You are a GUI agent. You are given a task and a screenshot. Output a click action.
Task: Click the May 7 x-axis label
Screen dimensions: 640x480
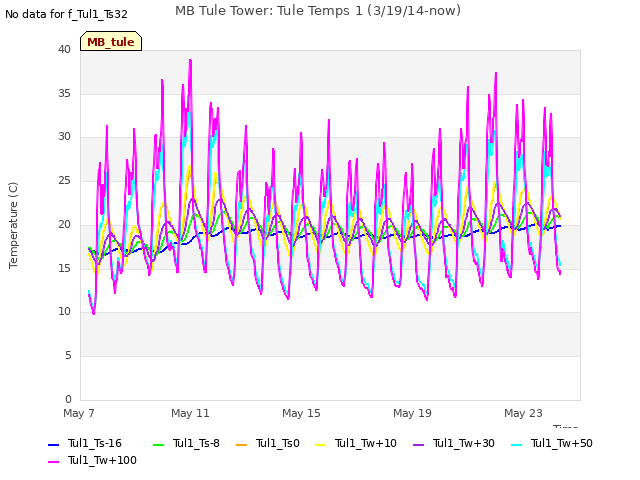[79, 413]
